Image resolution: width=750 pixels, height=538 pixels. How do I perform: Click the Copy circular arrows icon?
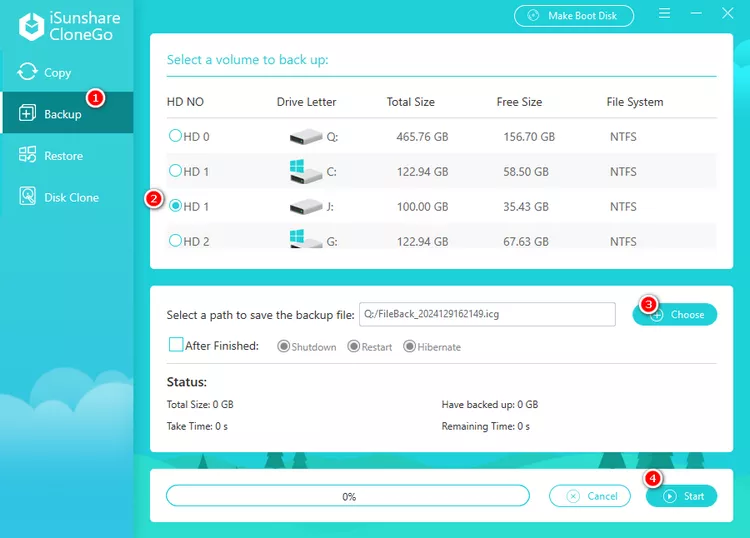click(27, 72)
